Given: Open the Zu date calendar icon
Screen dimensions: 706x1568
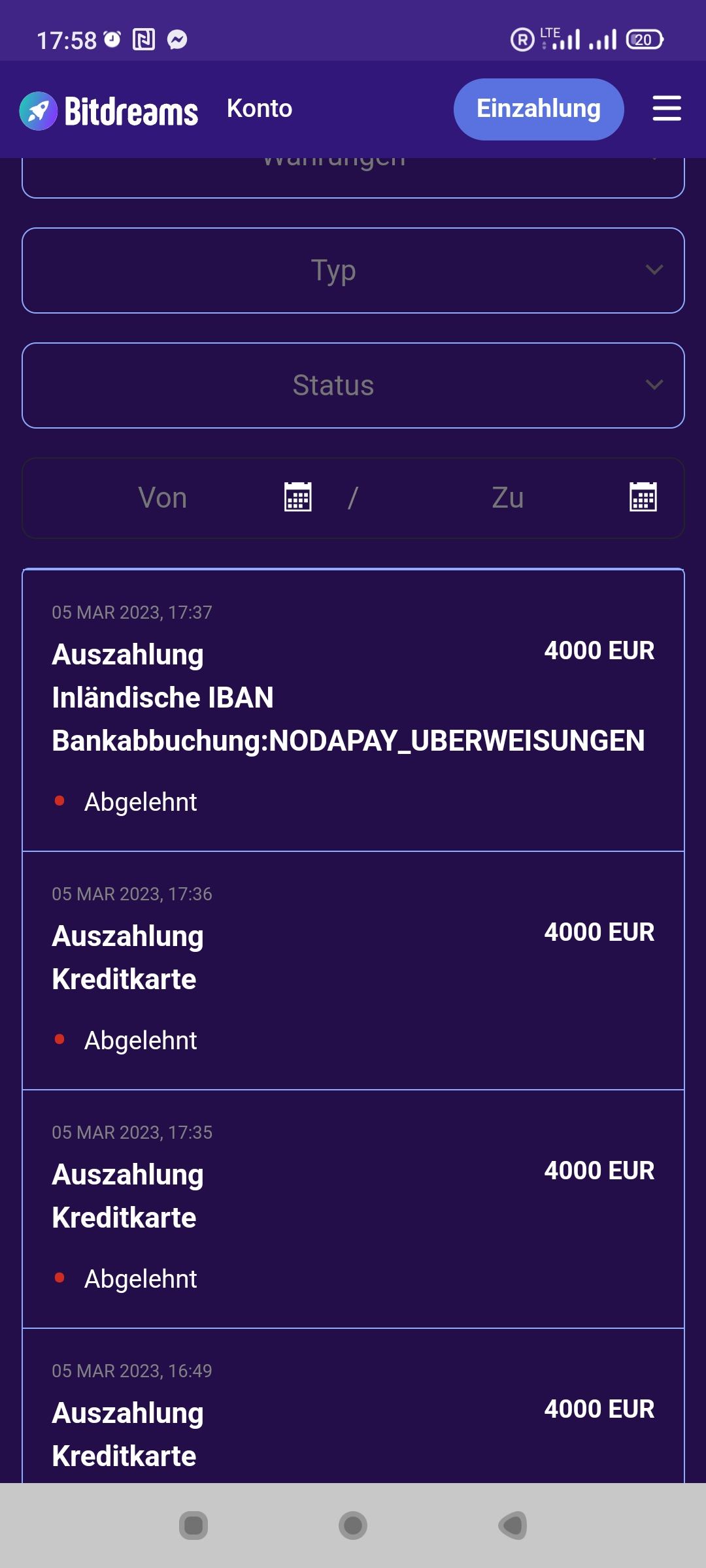Looking at the screenshot, I should (x=643, y=497).
